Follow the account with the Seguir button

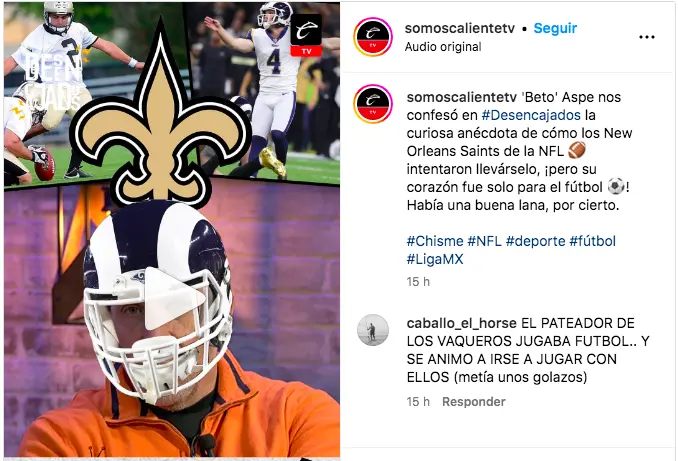(x=555, y=28)
